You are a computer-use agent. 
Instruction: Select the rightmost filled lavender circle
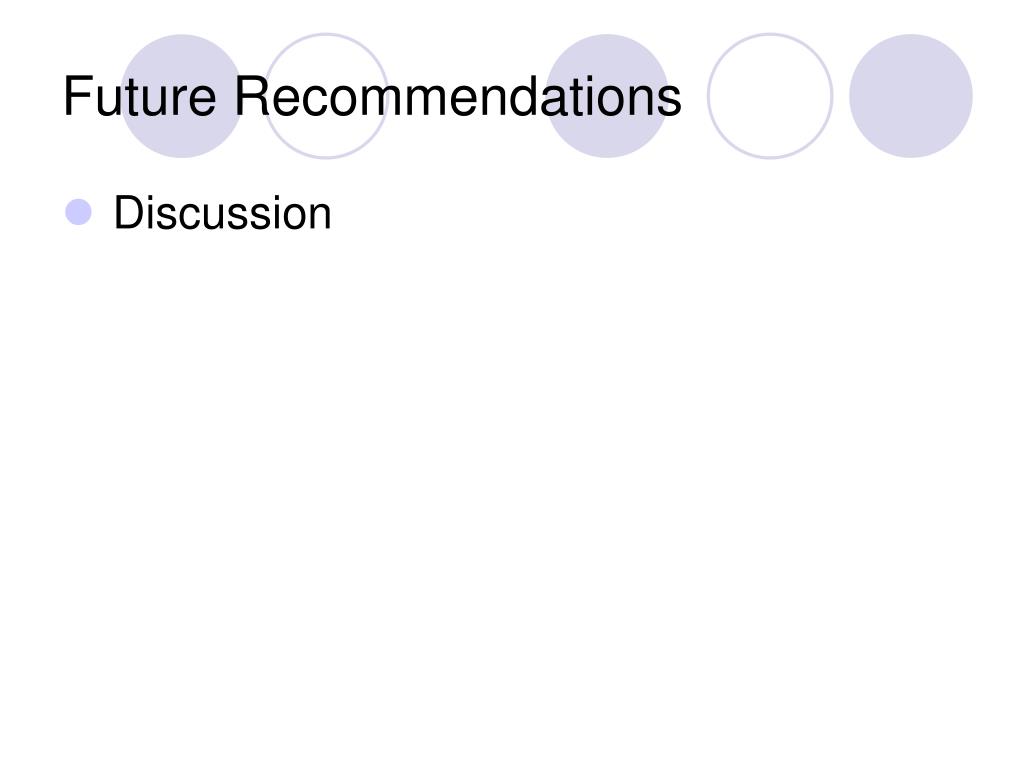(911, 96)
